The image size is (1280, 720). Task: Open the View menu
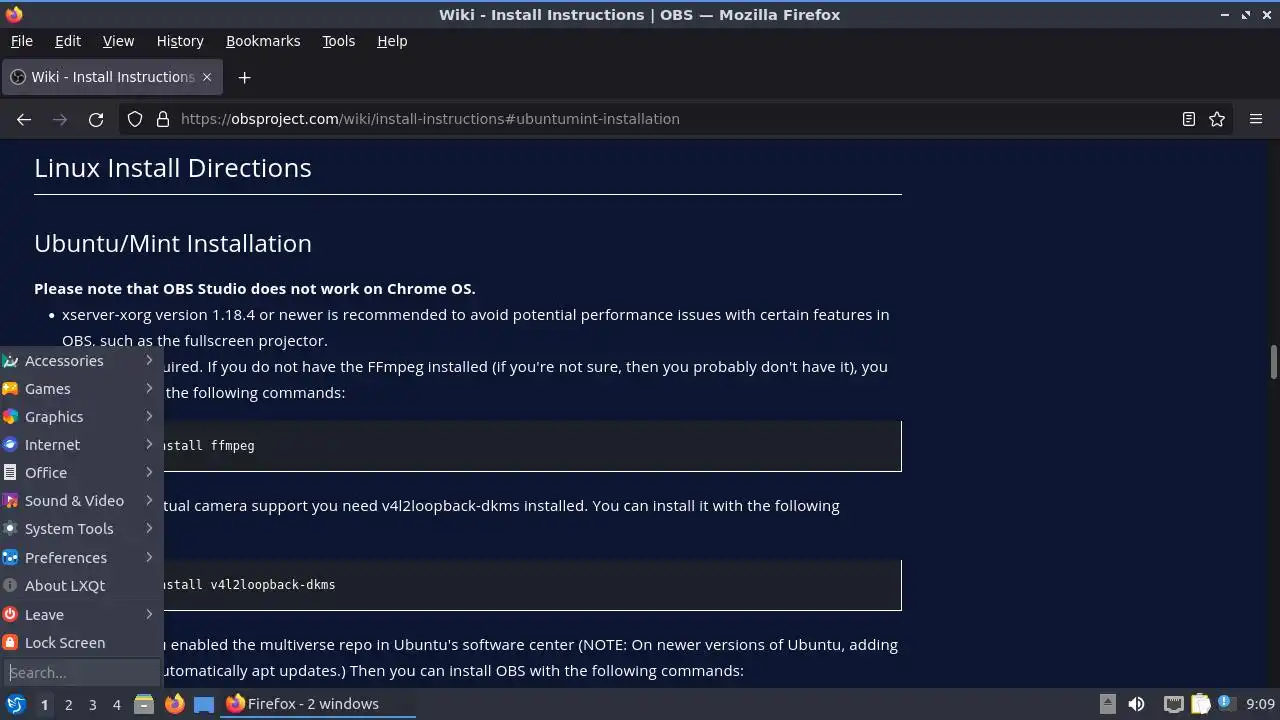(118, 41)
